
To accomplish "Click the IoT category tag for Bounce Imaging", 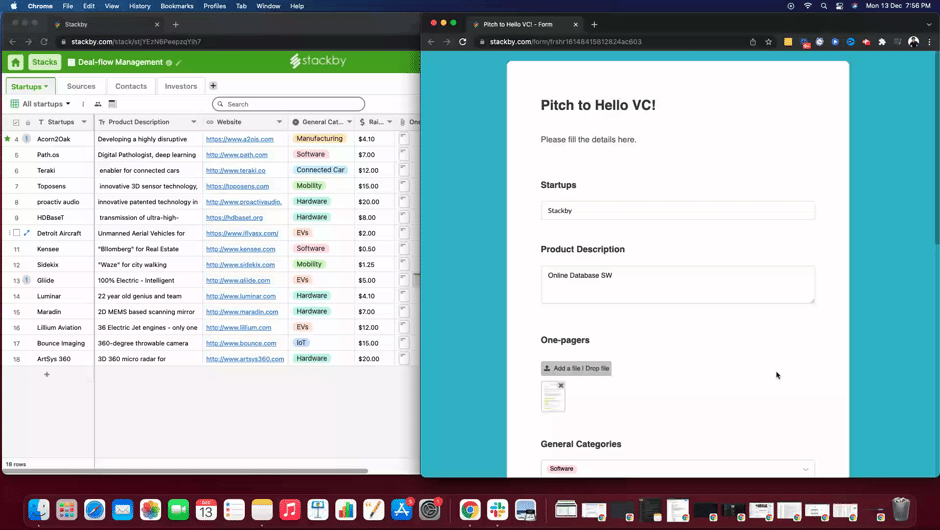I will click(x=301, y=343).
